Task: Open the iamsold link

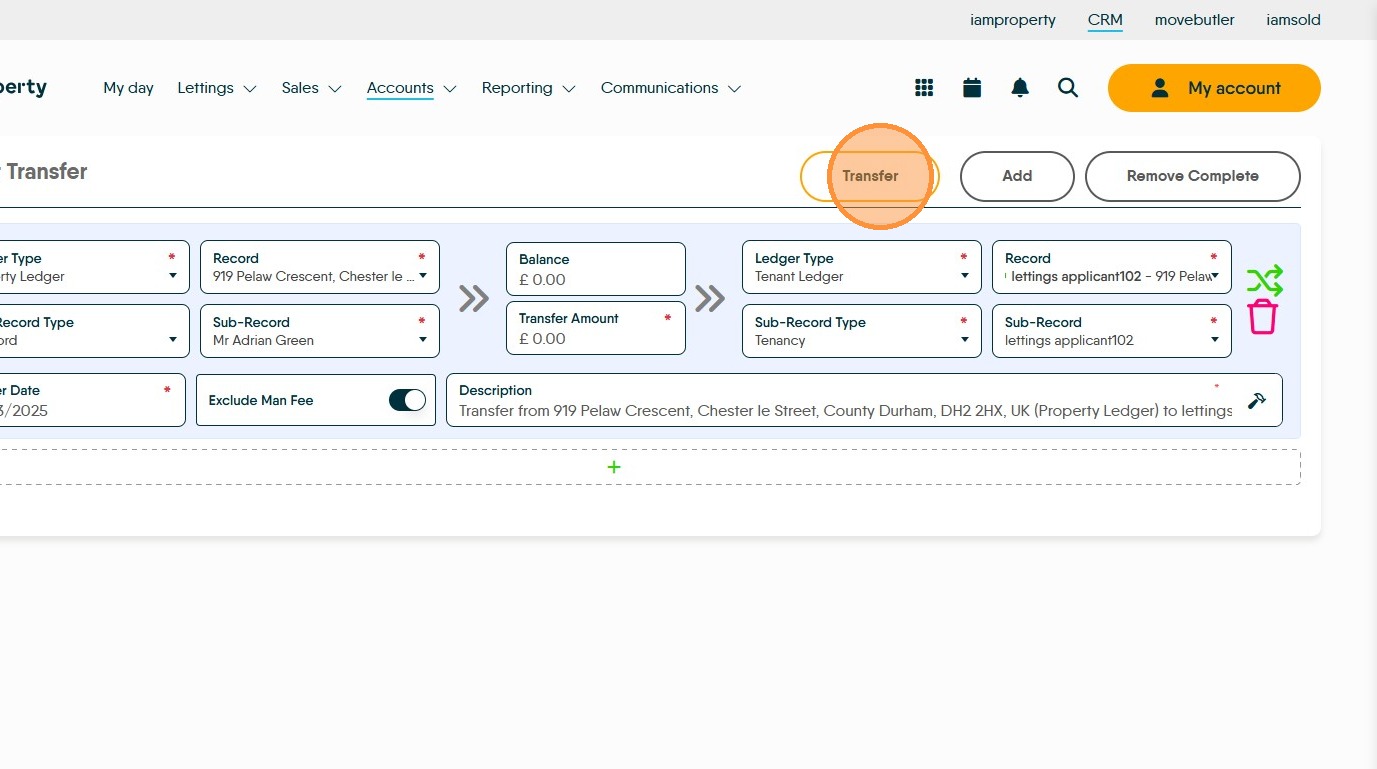Action: 1293,20
